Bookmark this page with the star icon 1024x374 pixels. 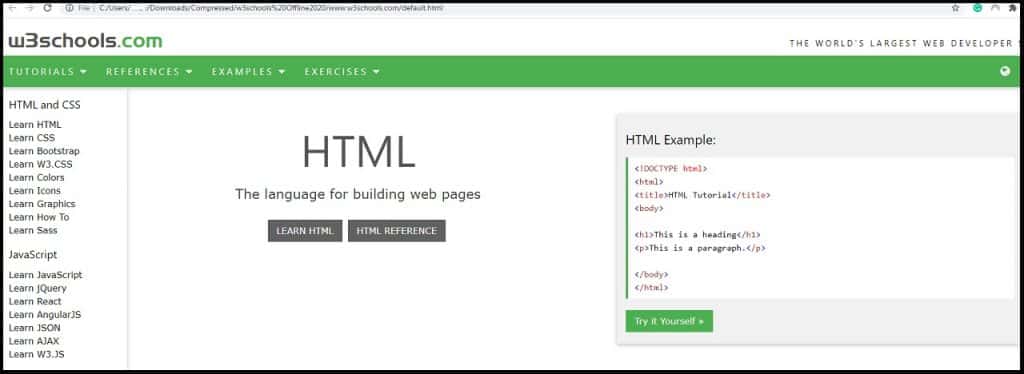[955, 8]
